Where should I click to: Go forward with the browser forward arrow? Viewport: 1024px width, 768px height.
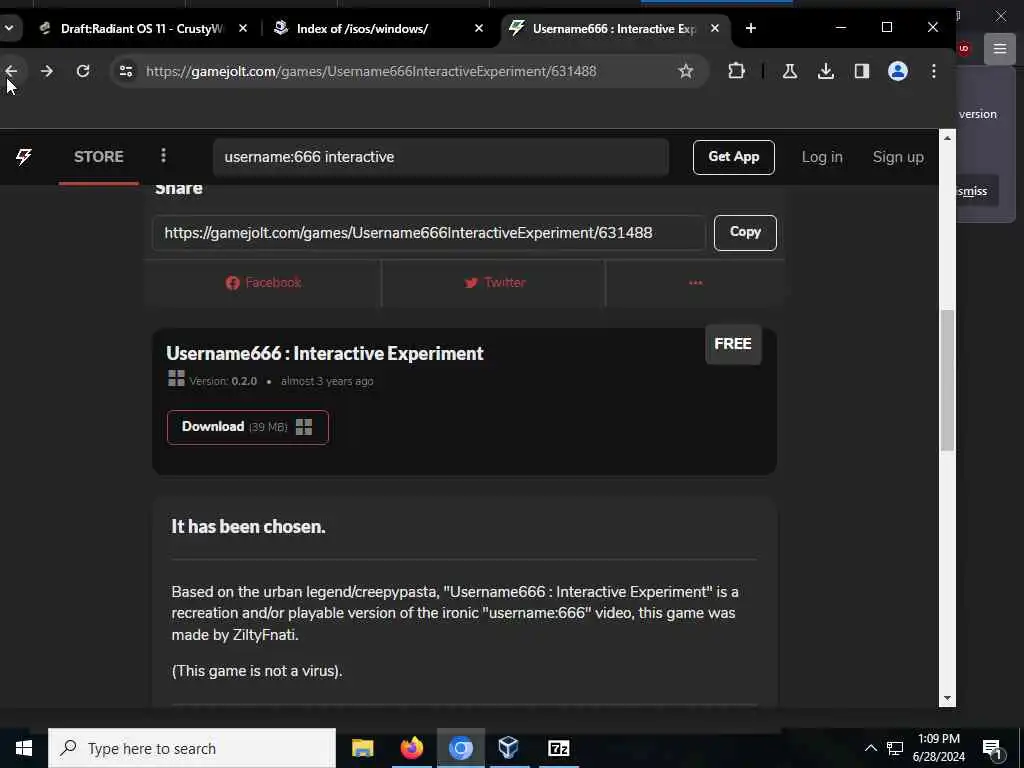click(x=46, y=71)
